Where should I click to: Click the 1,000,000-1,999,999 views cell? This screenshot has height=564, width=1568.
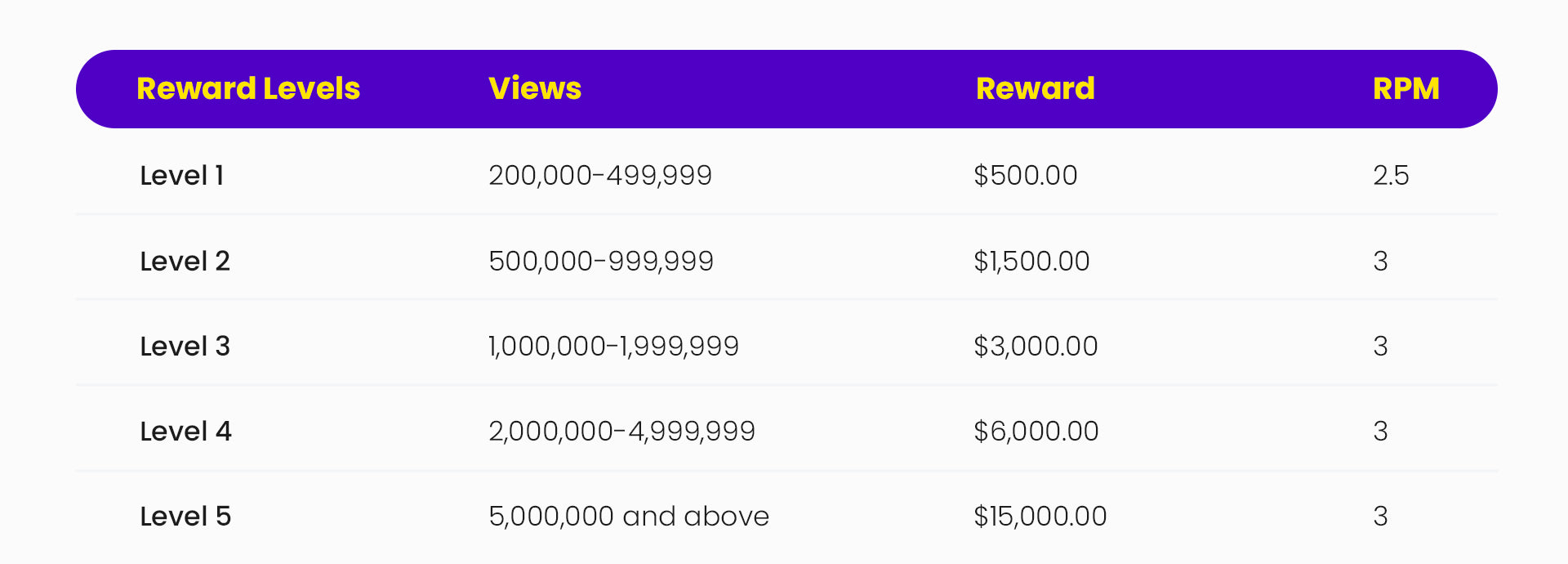click(x=613, y=346)
